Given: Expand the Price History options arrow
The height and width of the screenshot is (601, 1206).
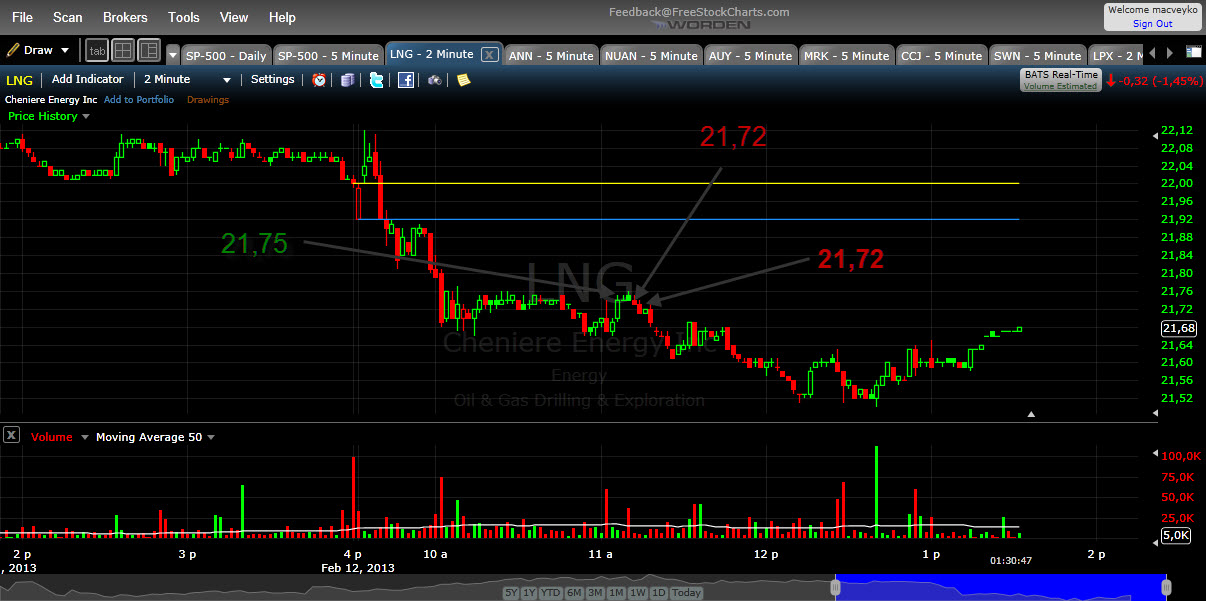Looking at the screenshot, I should 86,117.
